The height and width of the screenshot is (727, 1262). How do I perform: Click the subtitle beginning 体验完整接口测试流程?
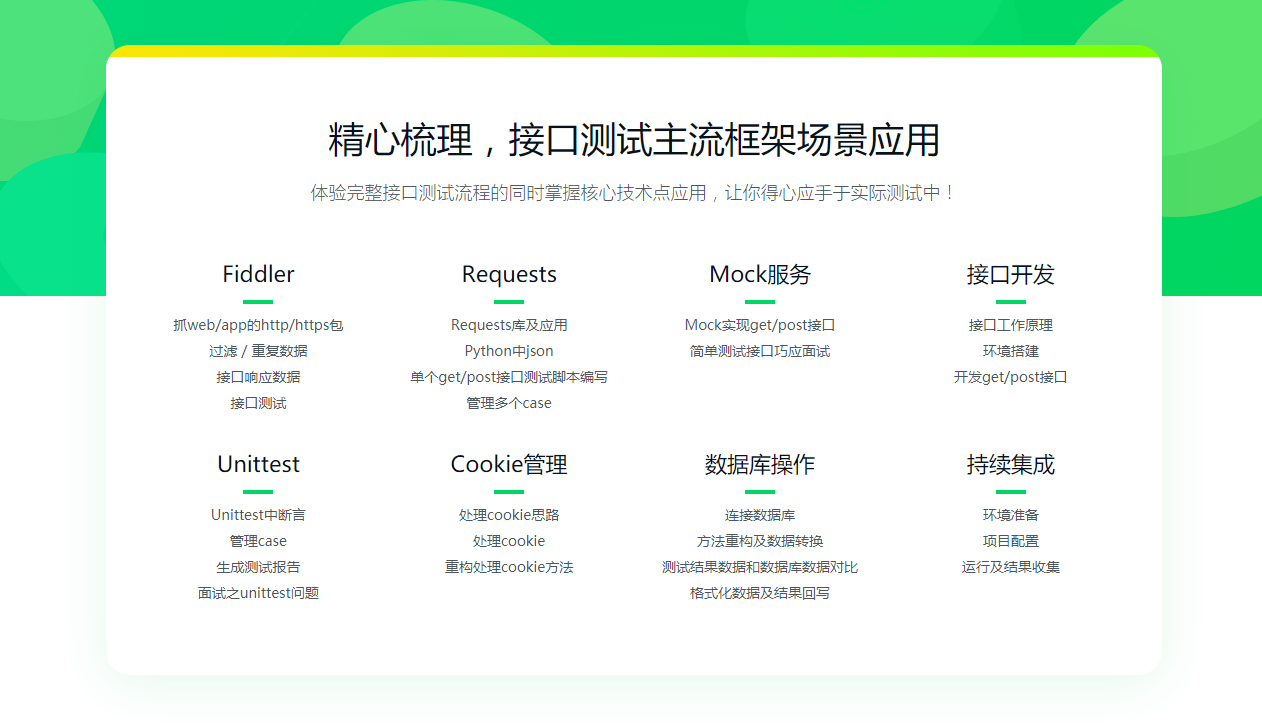click(634, 193)
